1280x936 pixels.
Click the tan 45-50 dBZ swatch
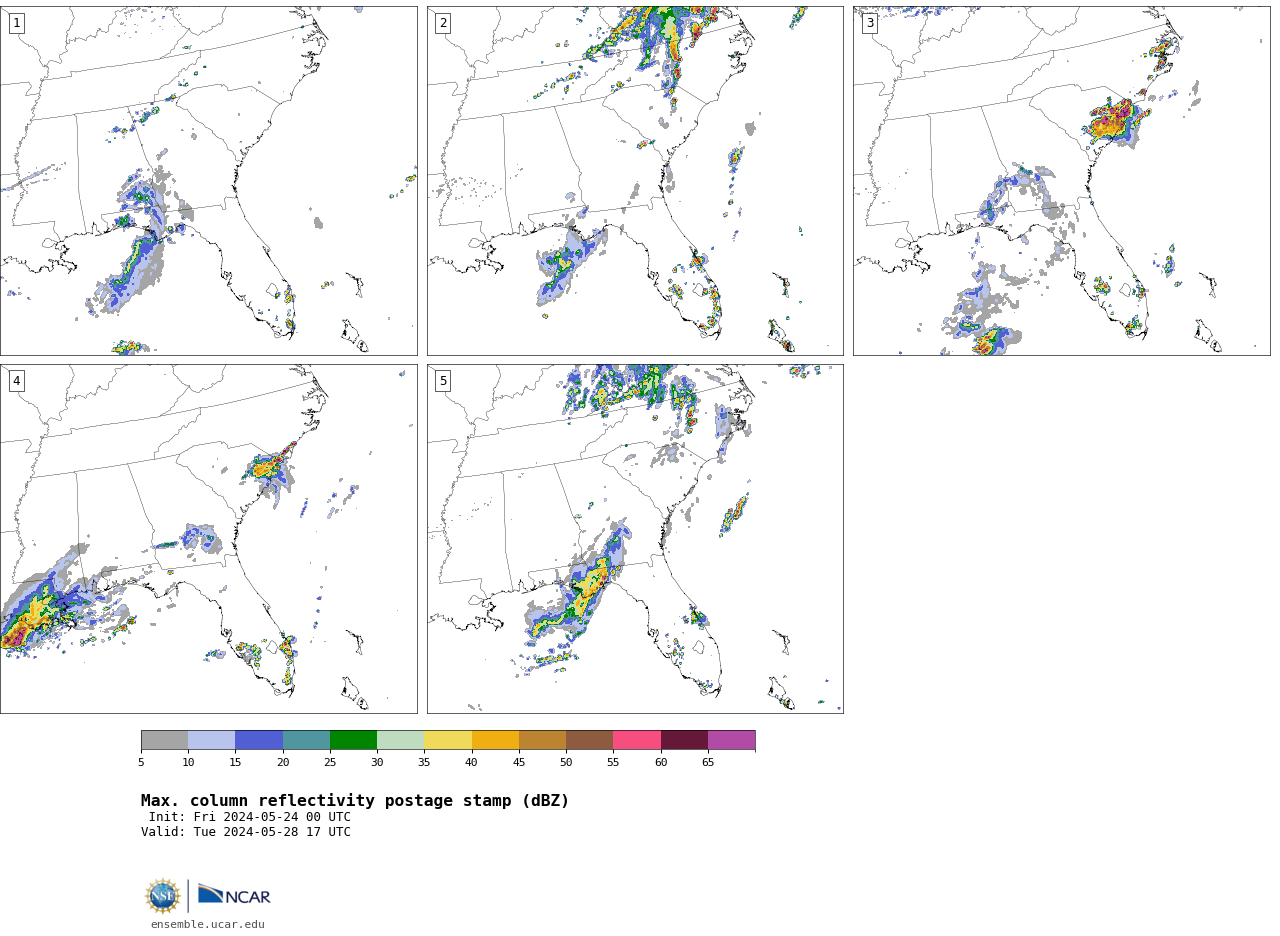542,740
